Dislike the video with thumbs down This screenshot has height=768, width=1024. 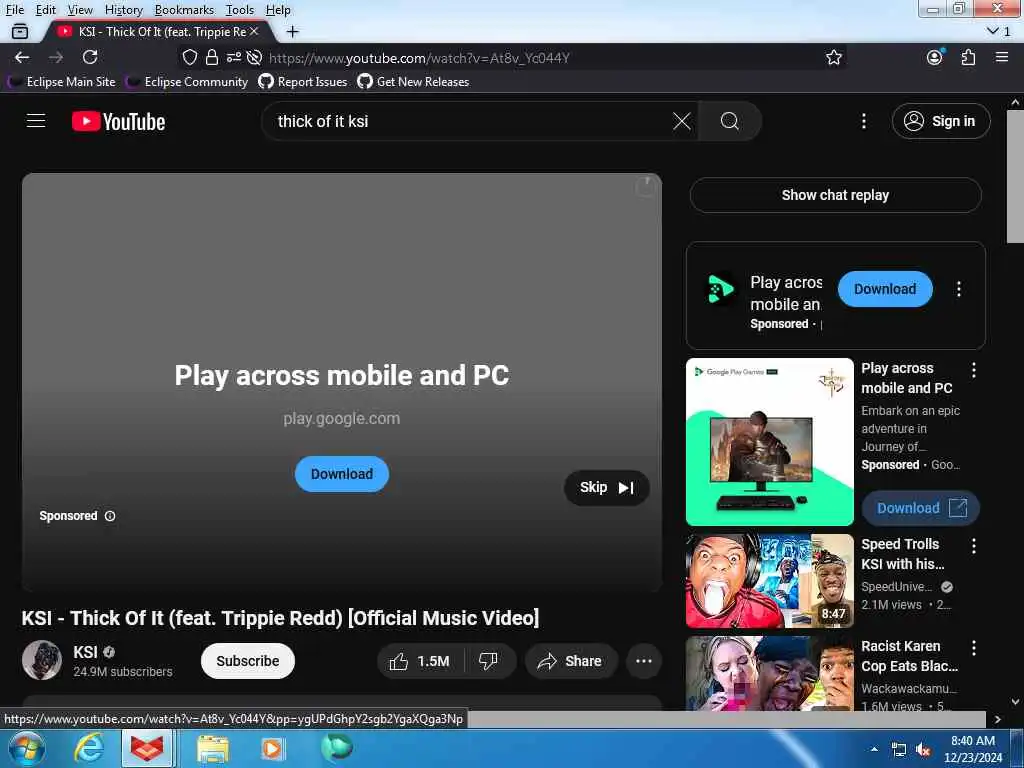click(489, 662)
